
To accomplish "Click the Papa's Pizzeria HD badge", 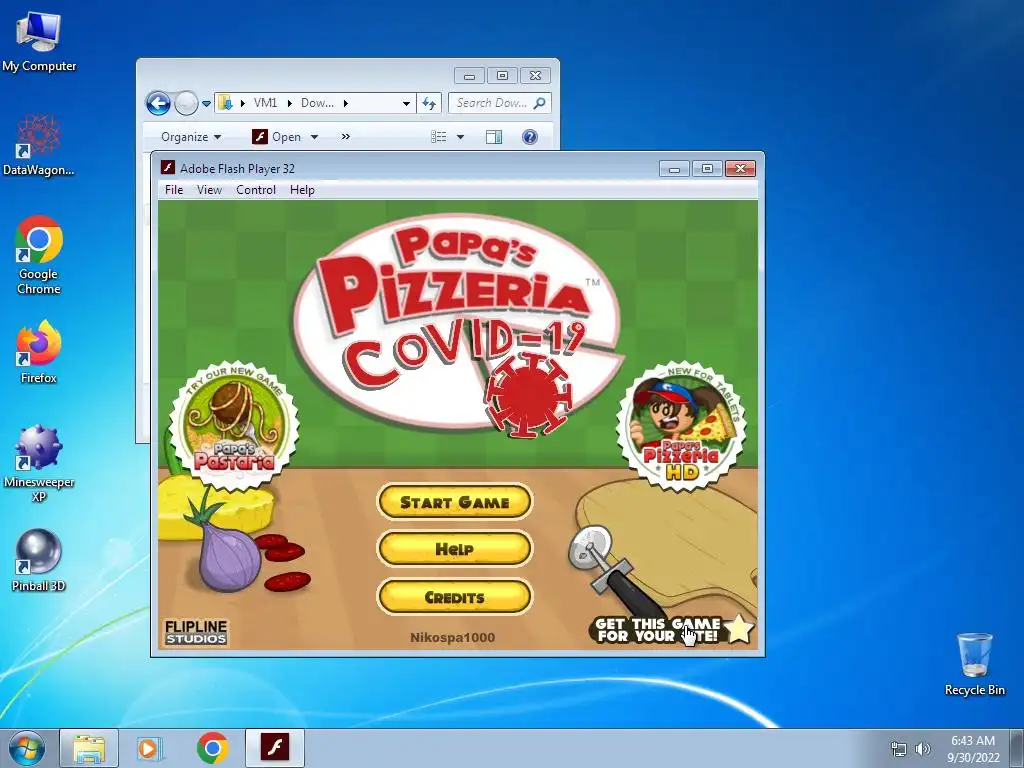I will 682,427.
